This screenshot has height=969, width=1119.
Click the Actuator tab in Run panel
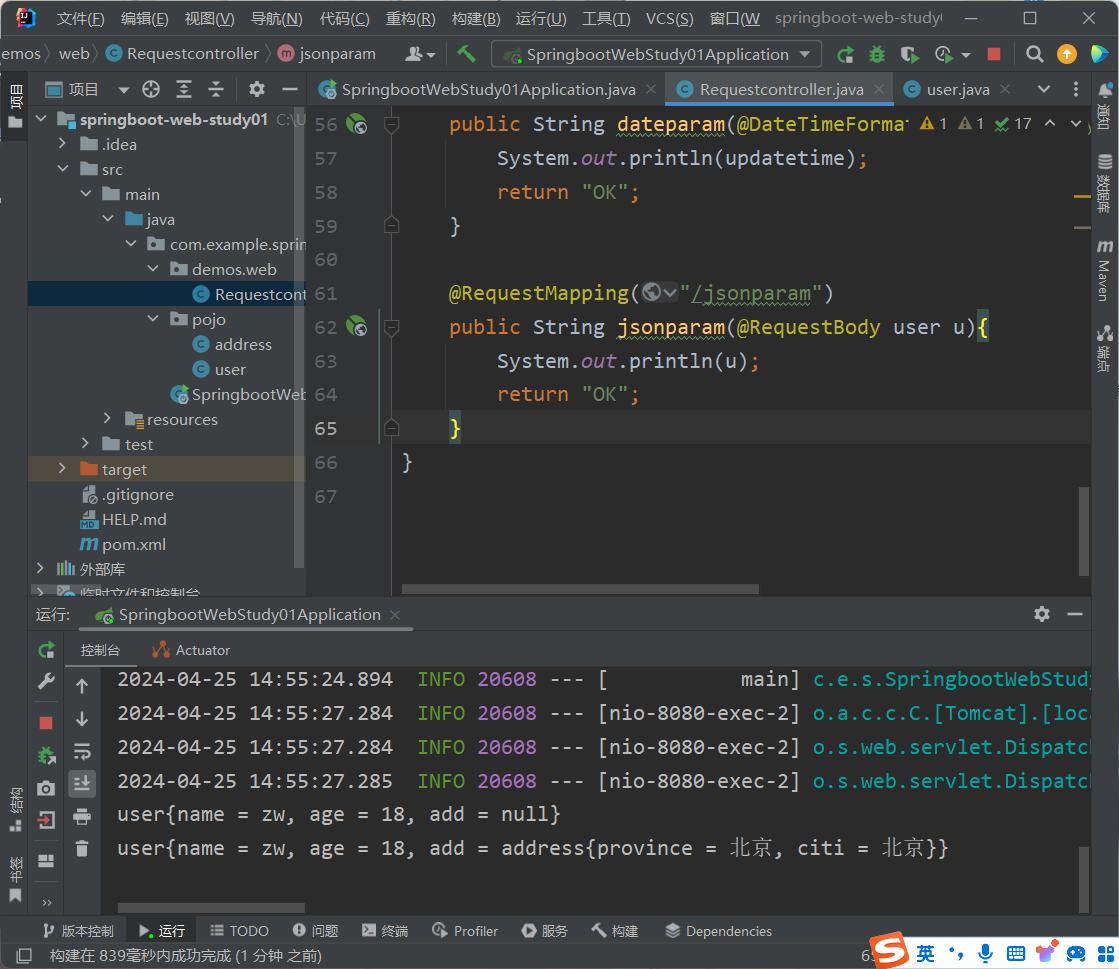(191, 650)
